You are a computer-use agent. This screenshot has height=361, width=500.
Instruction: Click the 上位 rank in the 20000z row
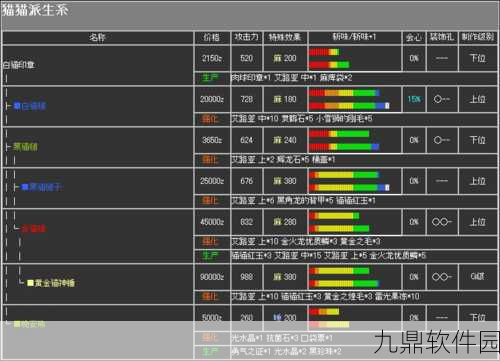[477, 99]
